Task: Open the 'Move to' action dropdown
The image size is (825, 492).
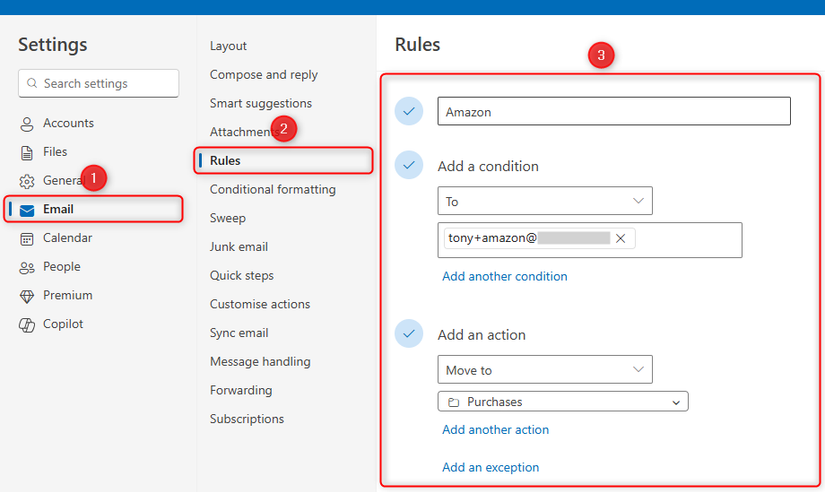Action: [545, 370]
